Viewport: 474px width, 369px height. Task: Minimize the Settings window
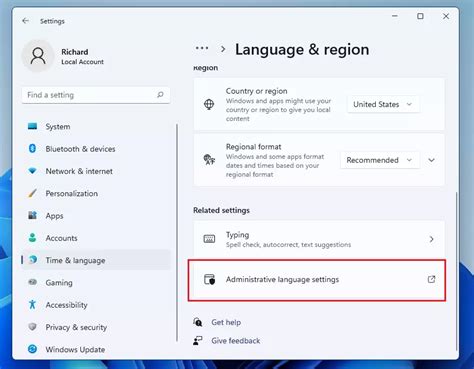(x=395, y=16)
